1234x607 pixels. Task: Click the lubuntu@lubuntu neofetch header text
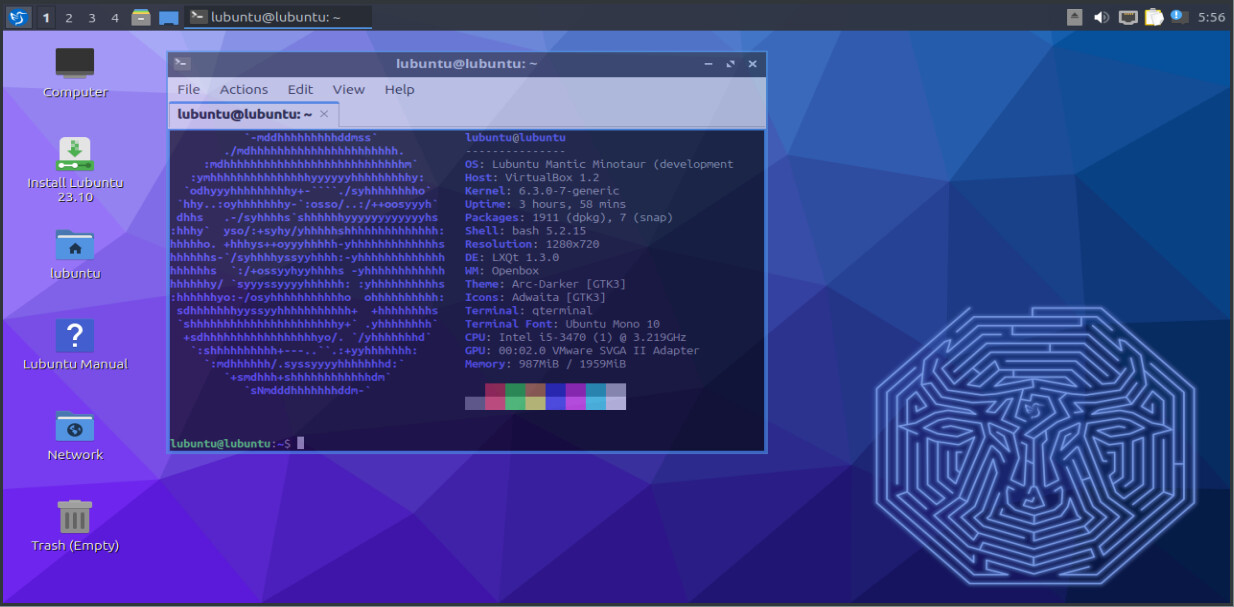tap(515, 137)
